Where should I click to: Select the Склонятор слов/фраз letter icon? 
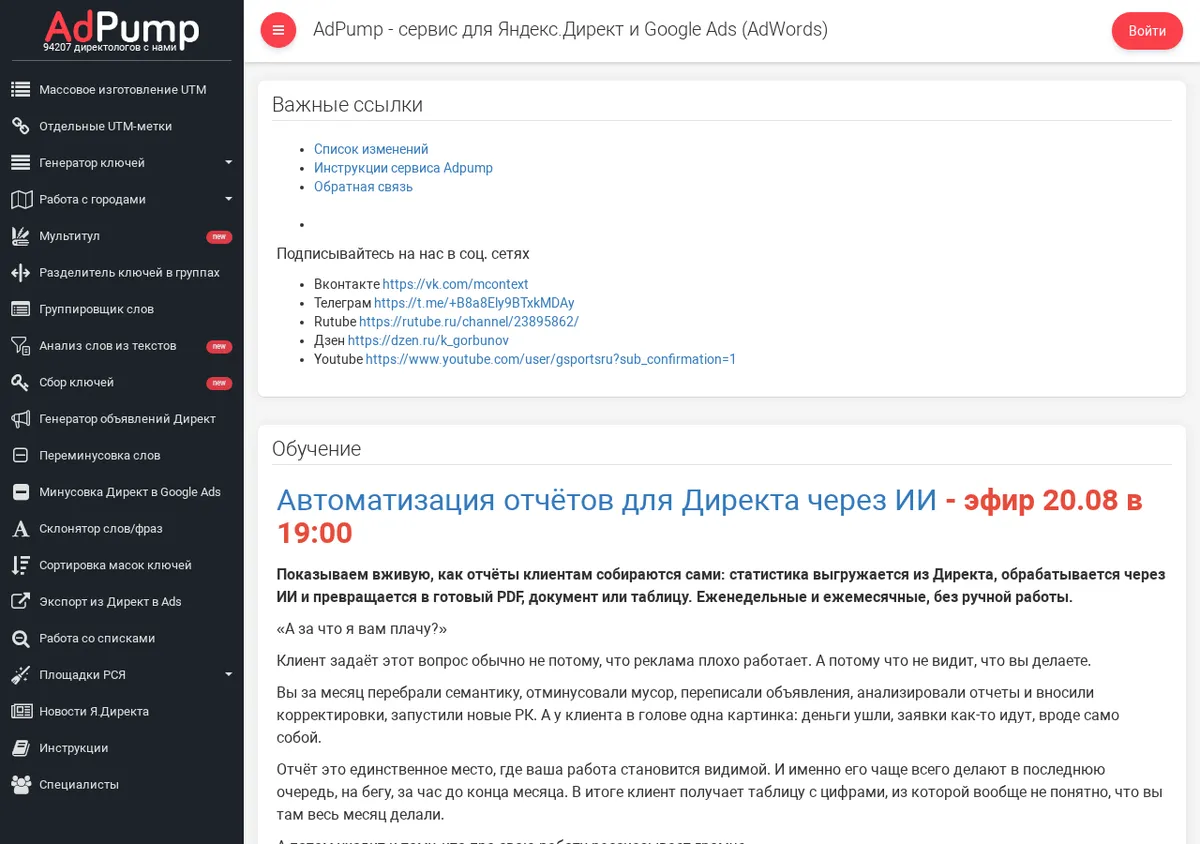[x=20, y=528]
